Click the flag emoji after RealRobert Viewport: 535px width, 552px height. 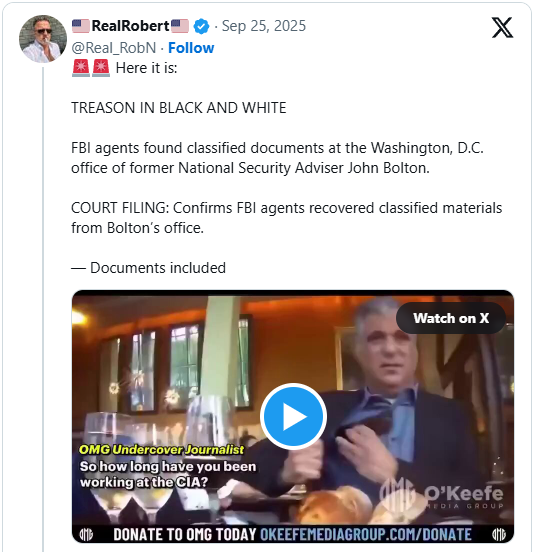180,26
